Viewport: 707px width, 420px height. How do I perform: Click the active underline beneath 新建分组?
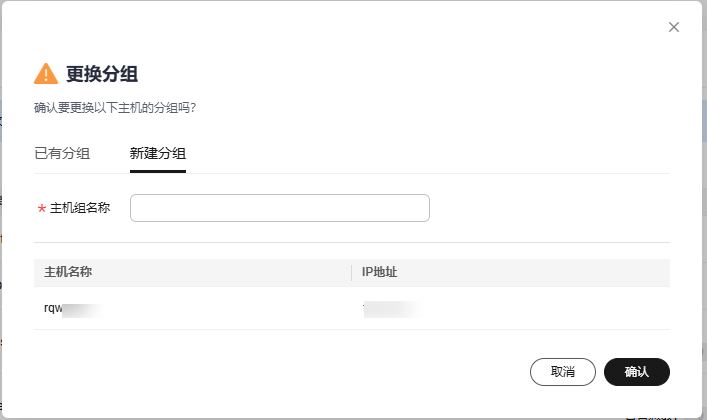pyautogui.click(x=158, y=171)
